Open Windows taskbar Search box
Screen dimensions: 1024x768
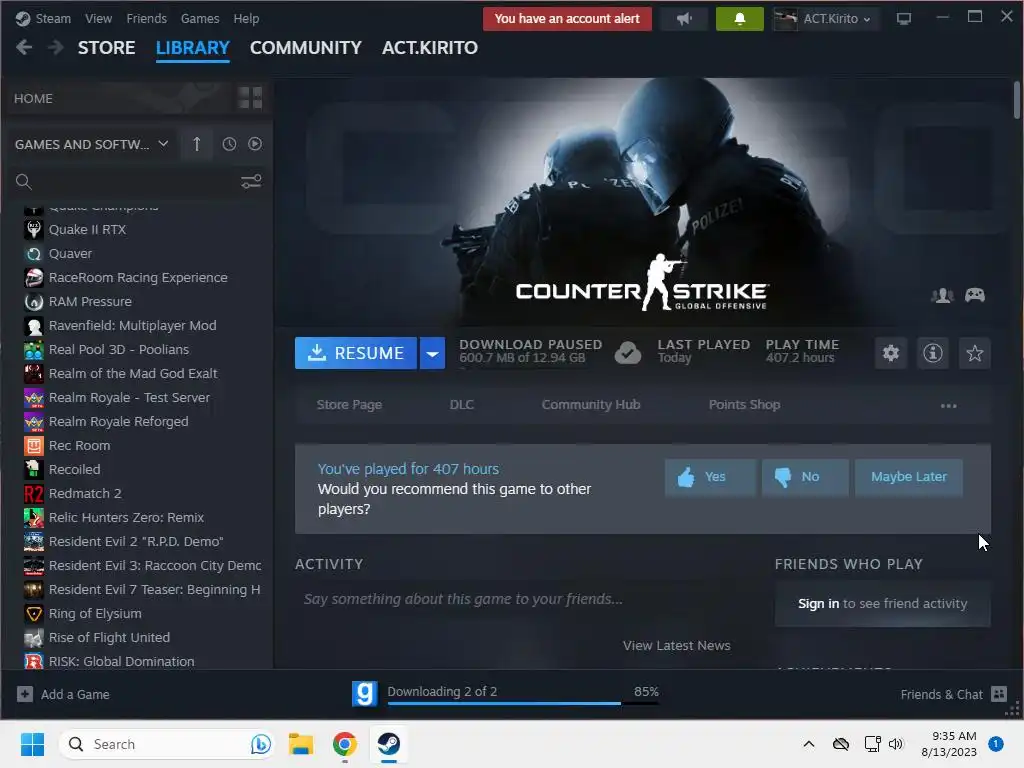[167, 744]
